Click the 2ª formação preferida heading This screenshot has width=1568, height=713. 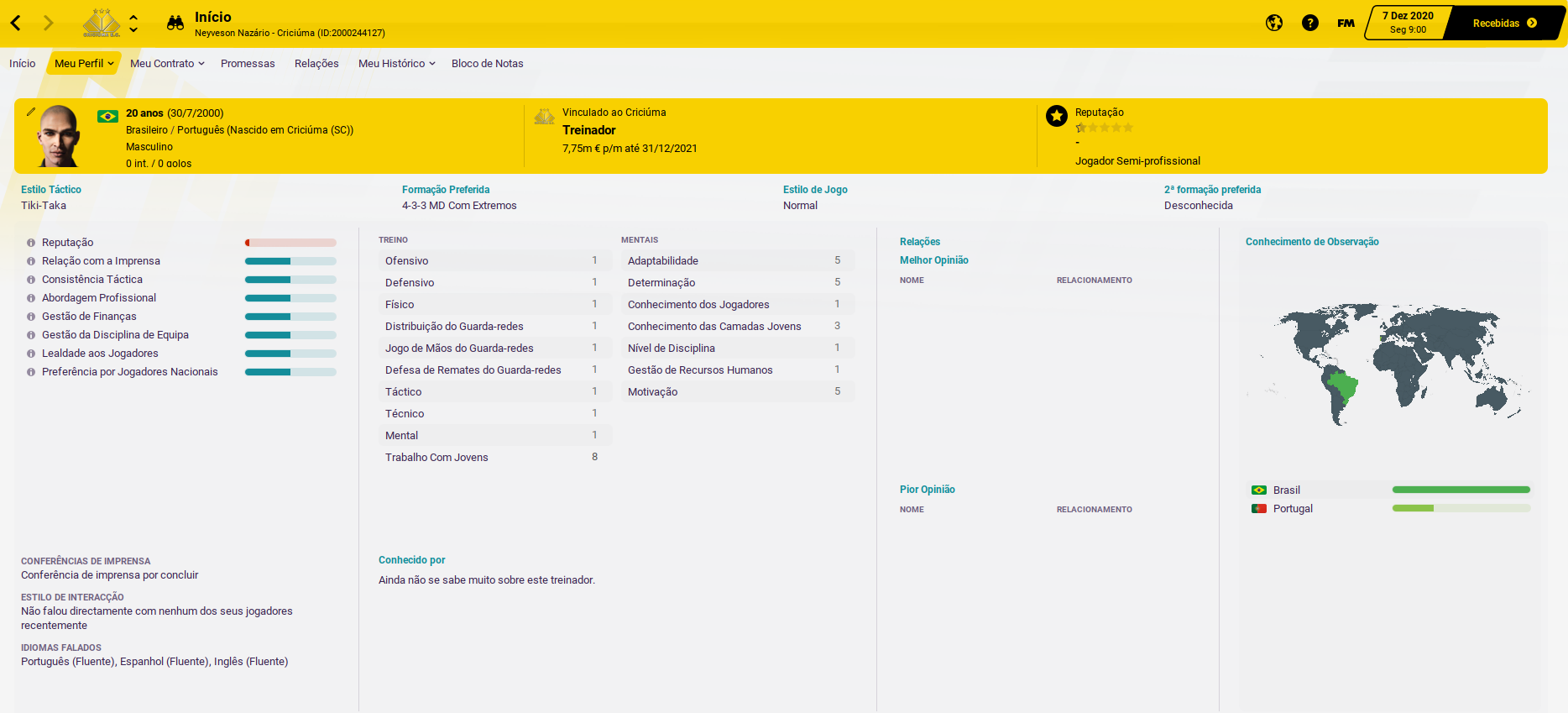coord(1212,190)
